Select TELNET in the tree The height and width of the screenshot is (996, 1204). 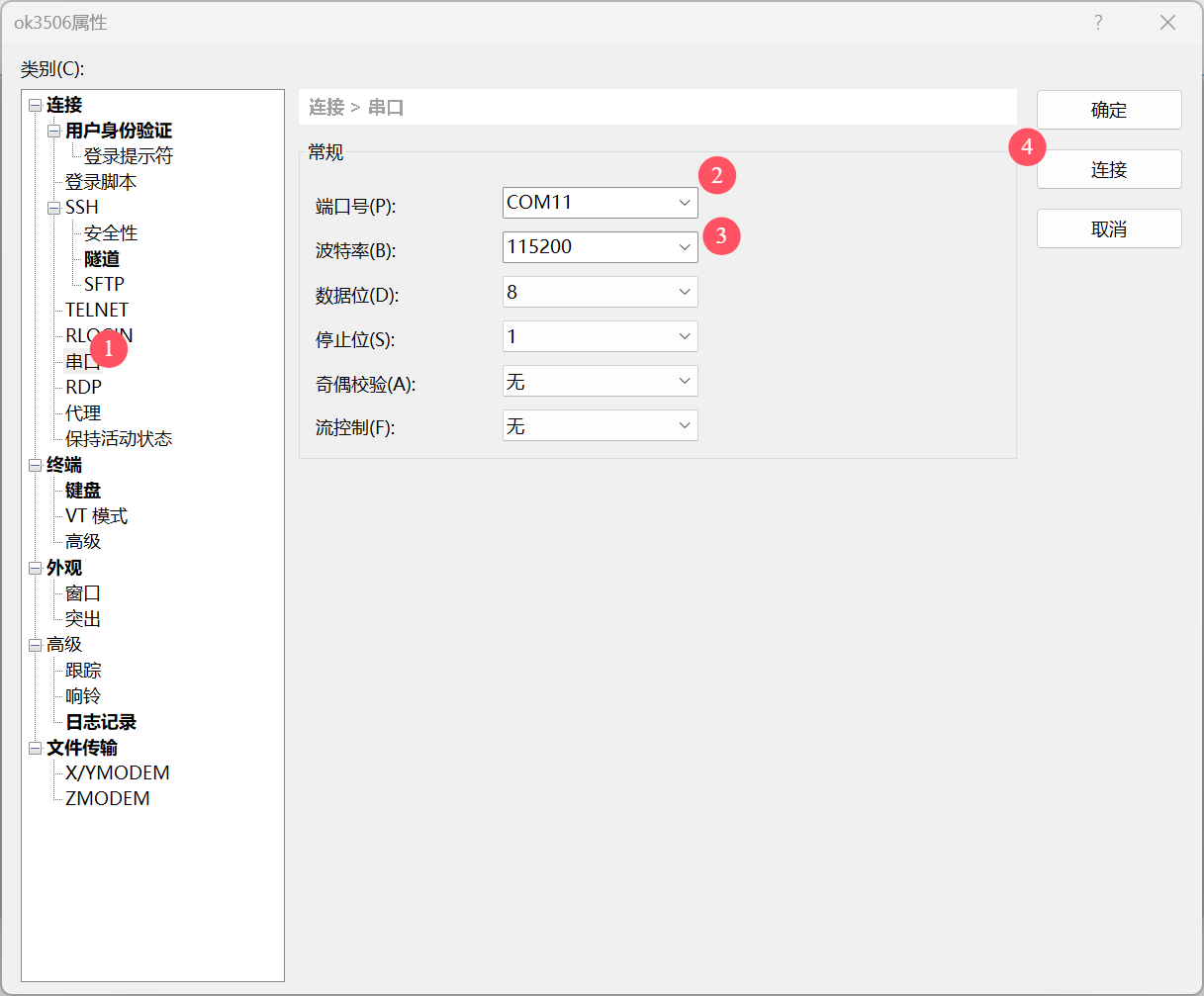97,311
